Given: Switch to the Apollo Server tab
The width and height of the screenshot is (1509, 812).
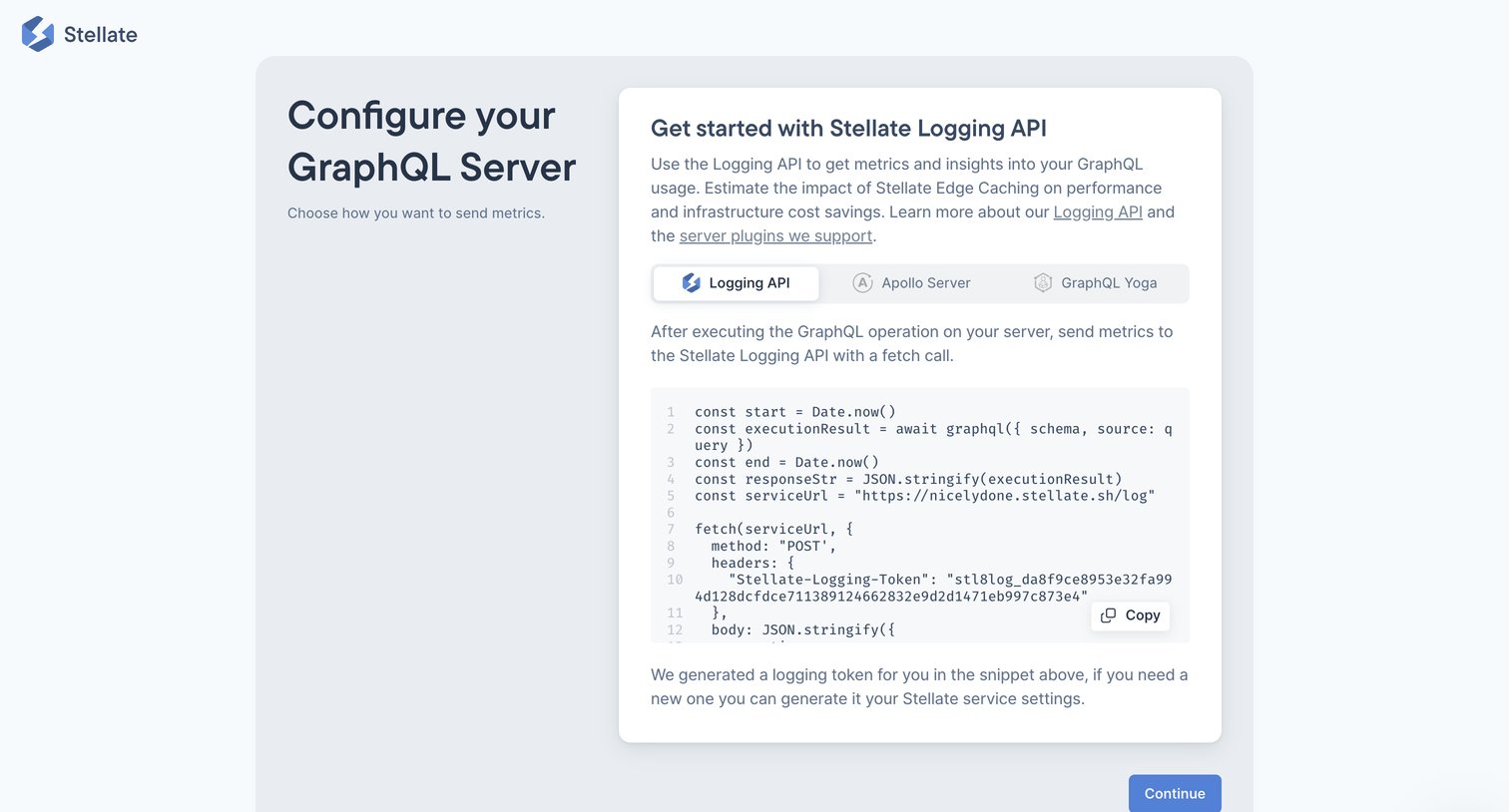Looking at the screenshot, I should coord(911,283).
